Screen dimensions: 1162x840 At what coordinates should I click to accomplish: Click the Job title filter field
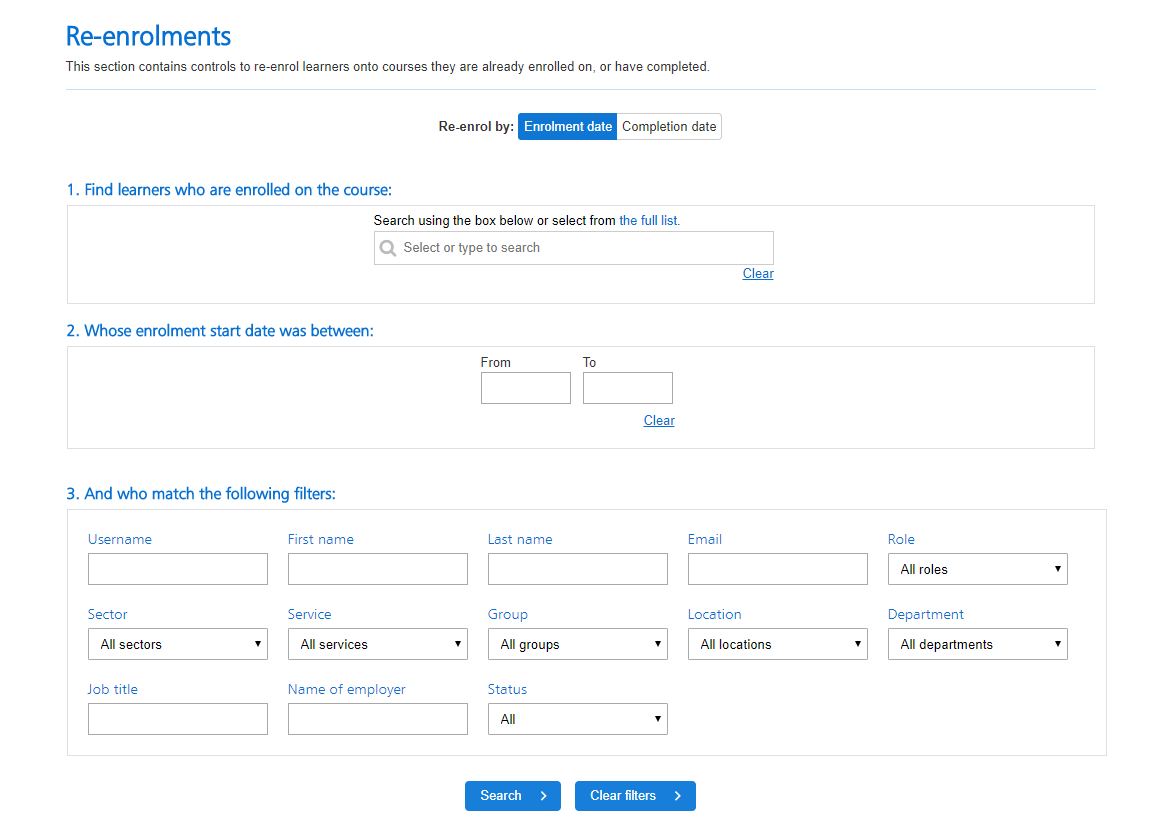pyautogui.click(x=178, y=718)
